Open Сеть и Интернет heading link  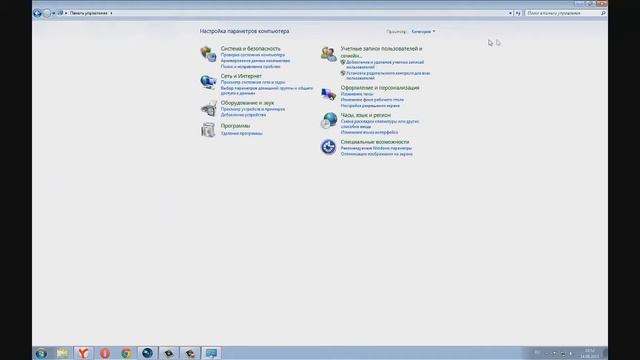(x=241, y=76)
